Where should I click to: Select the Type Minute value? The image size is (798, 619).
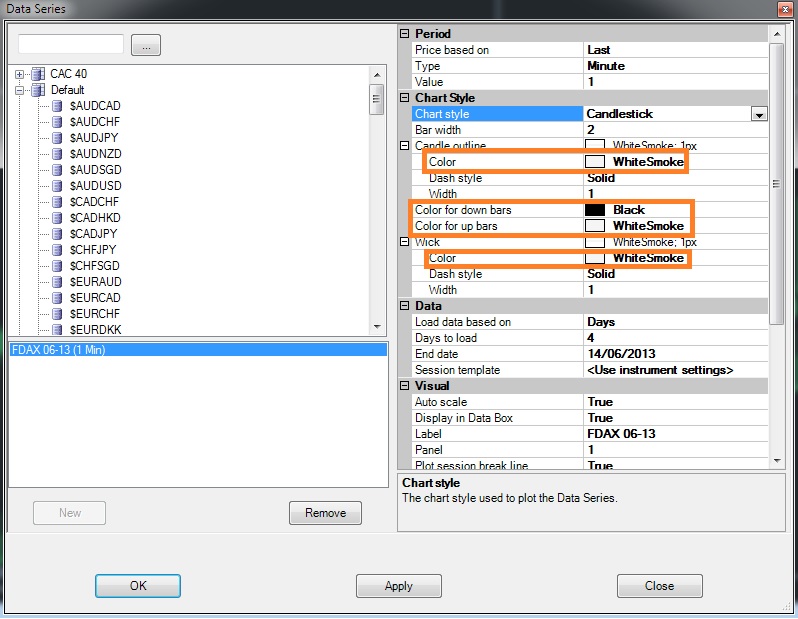[x=675, y=66]
